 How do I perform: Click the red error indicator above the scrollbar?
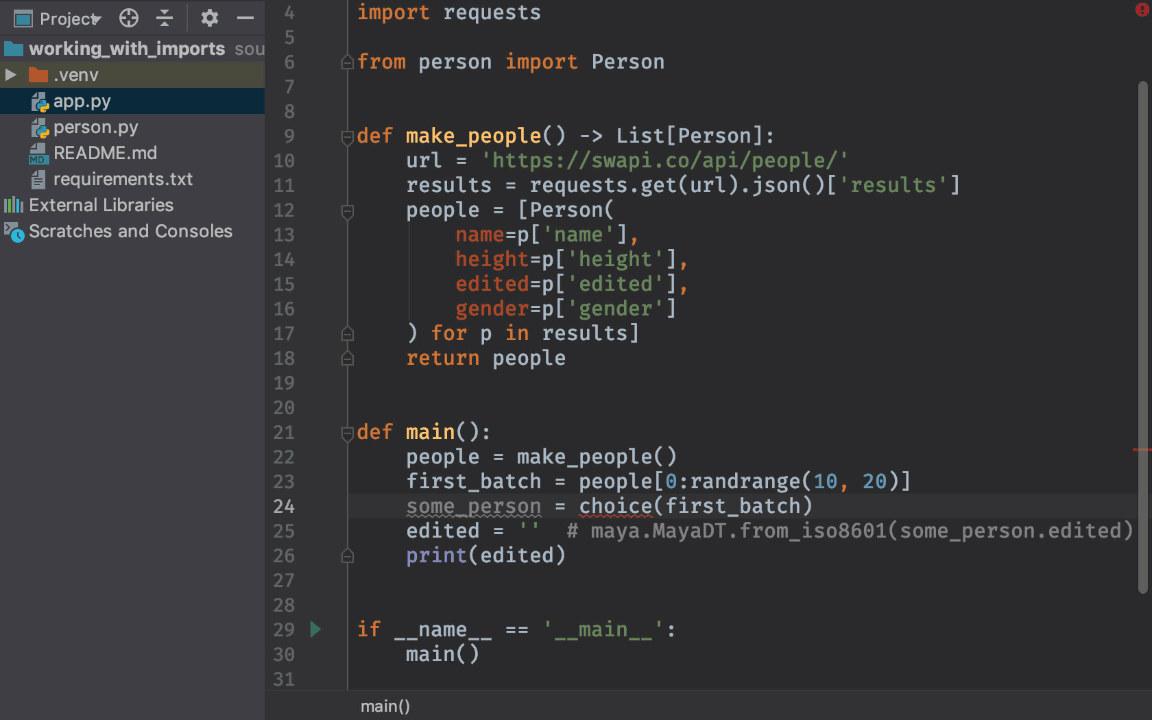[1141, 9]
